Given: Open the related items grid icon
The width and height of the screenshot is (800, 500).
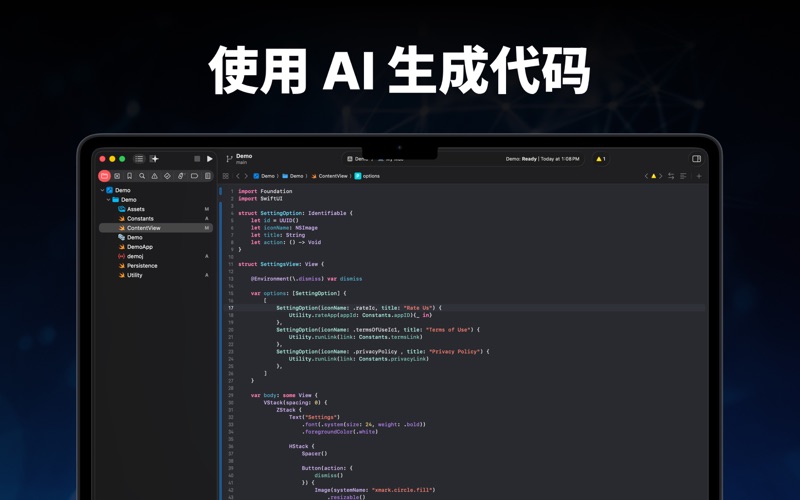Looking at the screenshot, I should [226, 176].
